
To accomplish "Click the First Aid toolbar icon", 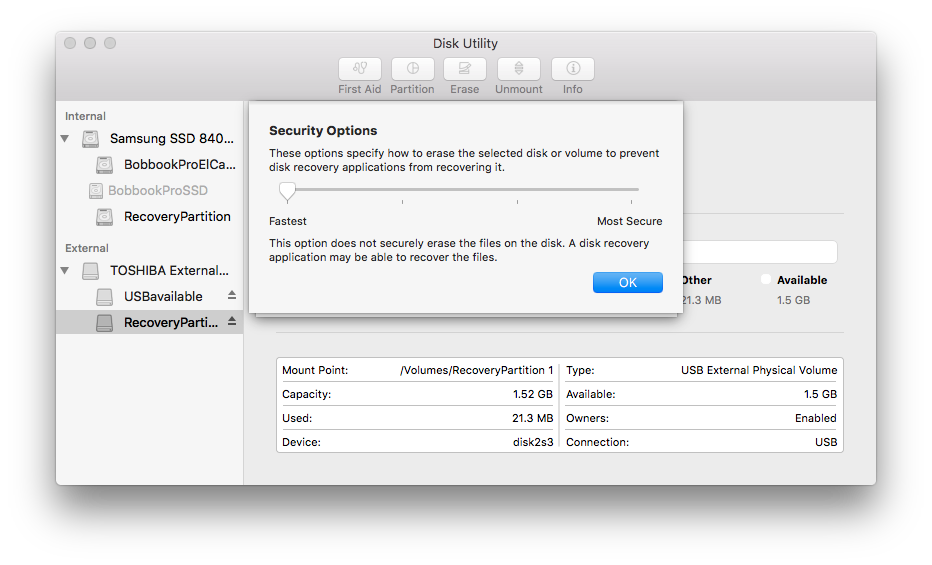I will pos(360,69).
